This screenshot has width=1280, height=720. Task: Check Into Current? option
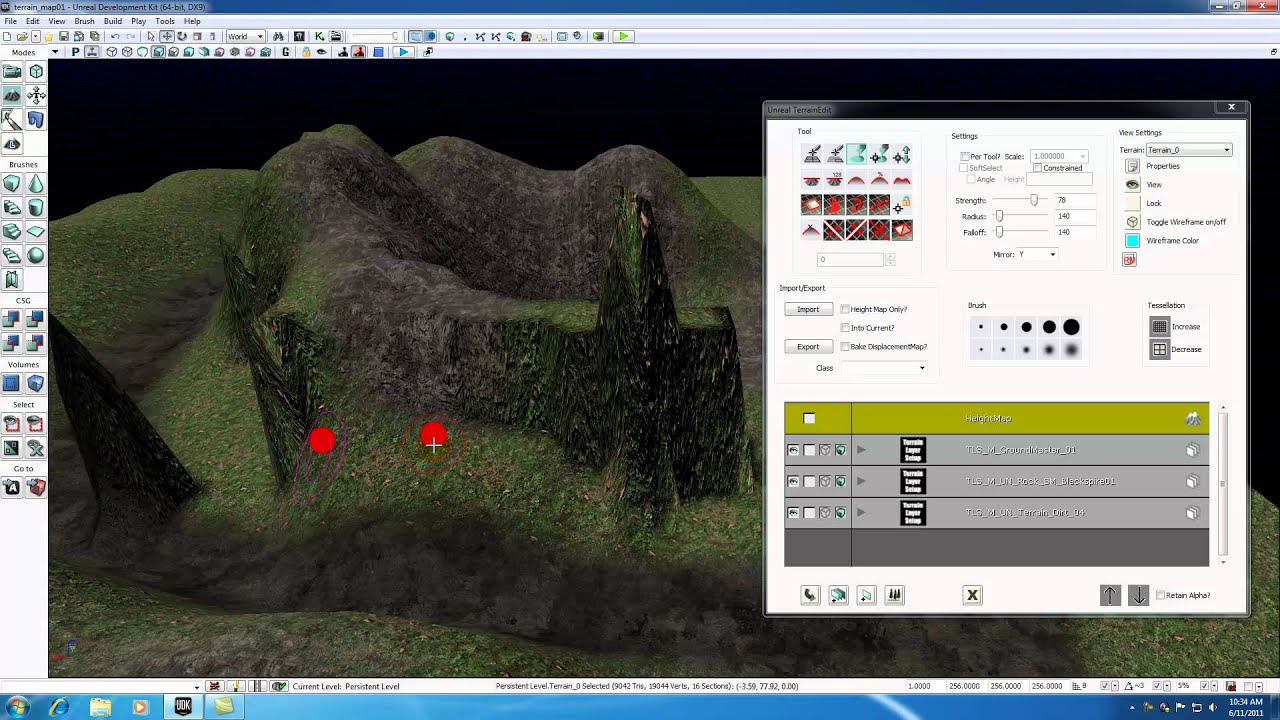pyautogui.click(x=845, y=328)
